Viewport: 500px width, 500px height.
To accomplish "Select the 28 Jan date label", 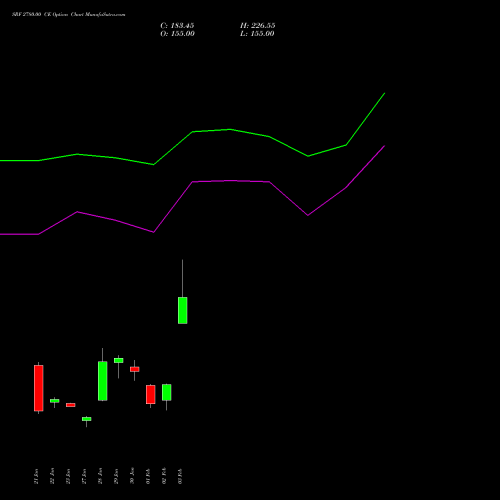I will tap(100, 476).
